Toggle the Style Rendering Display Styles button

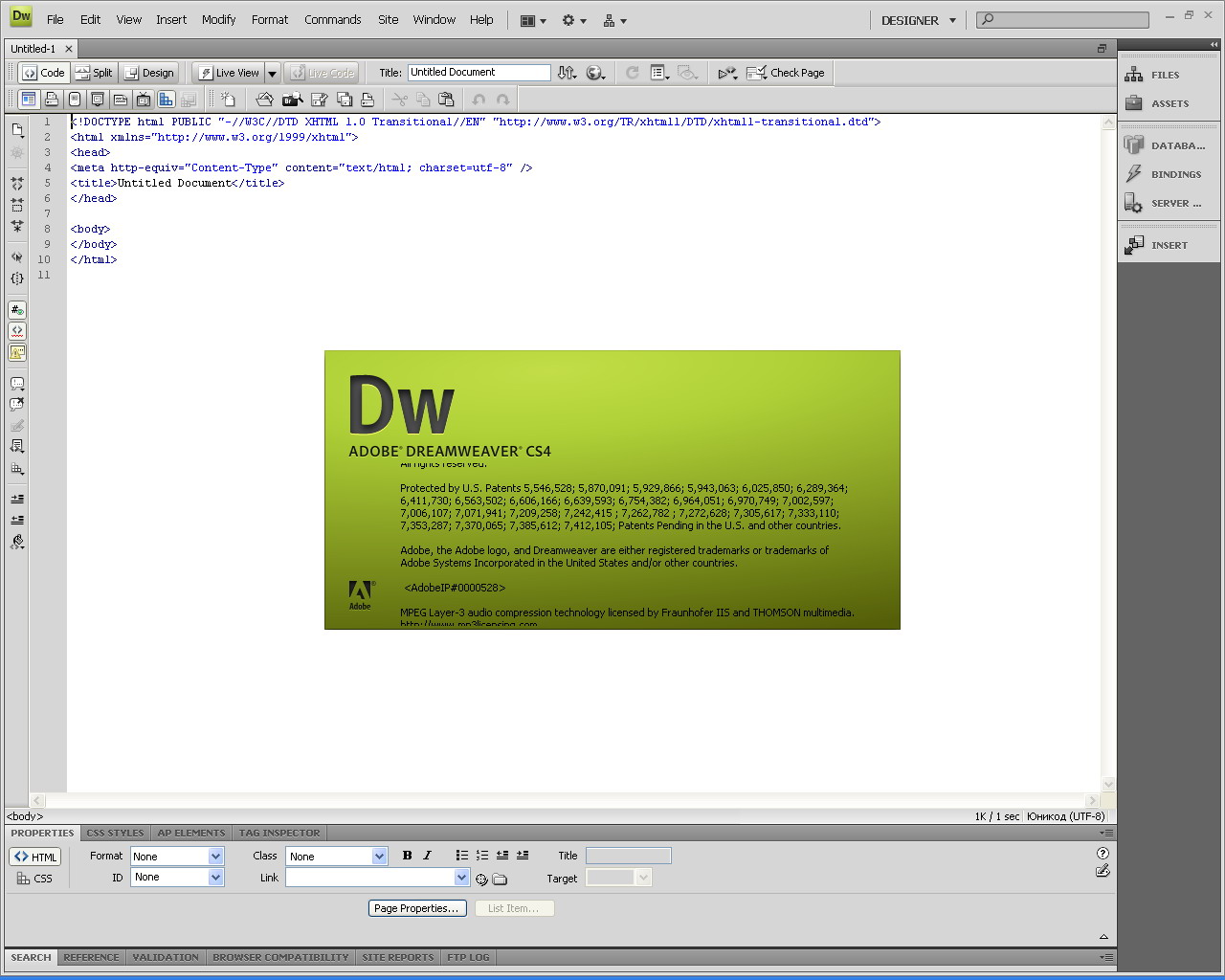[x=167, y=99]
